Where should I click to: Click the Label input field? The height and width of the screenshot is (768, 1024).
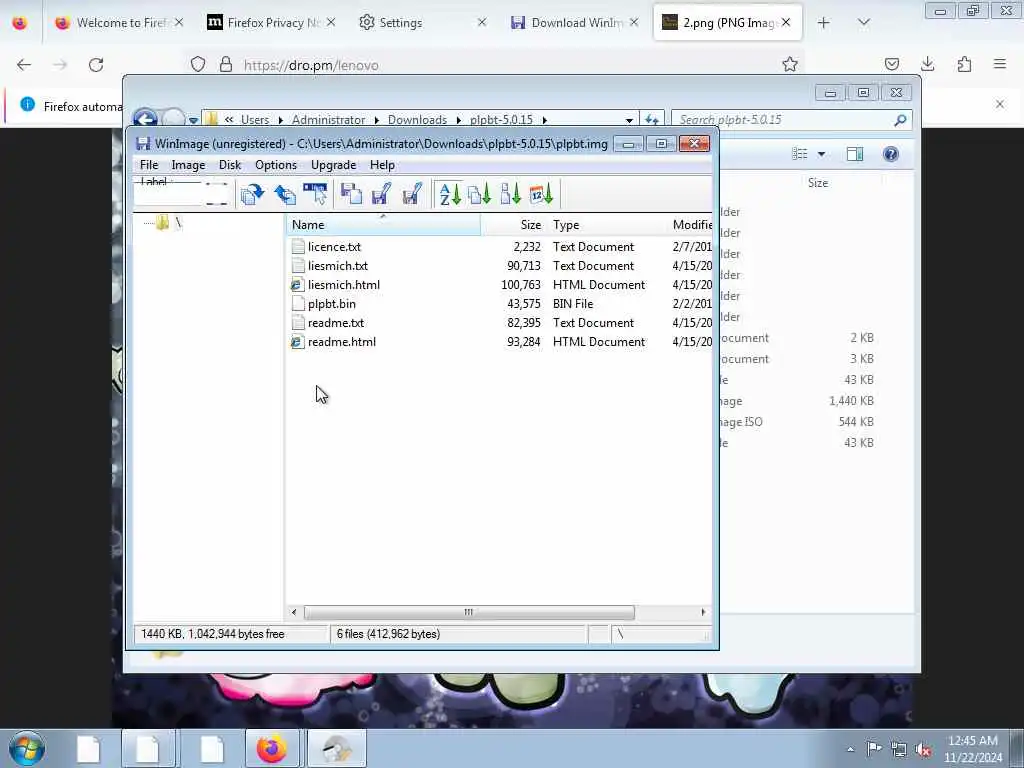182,193
